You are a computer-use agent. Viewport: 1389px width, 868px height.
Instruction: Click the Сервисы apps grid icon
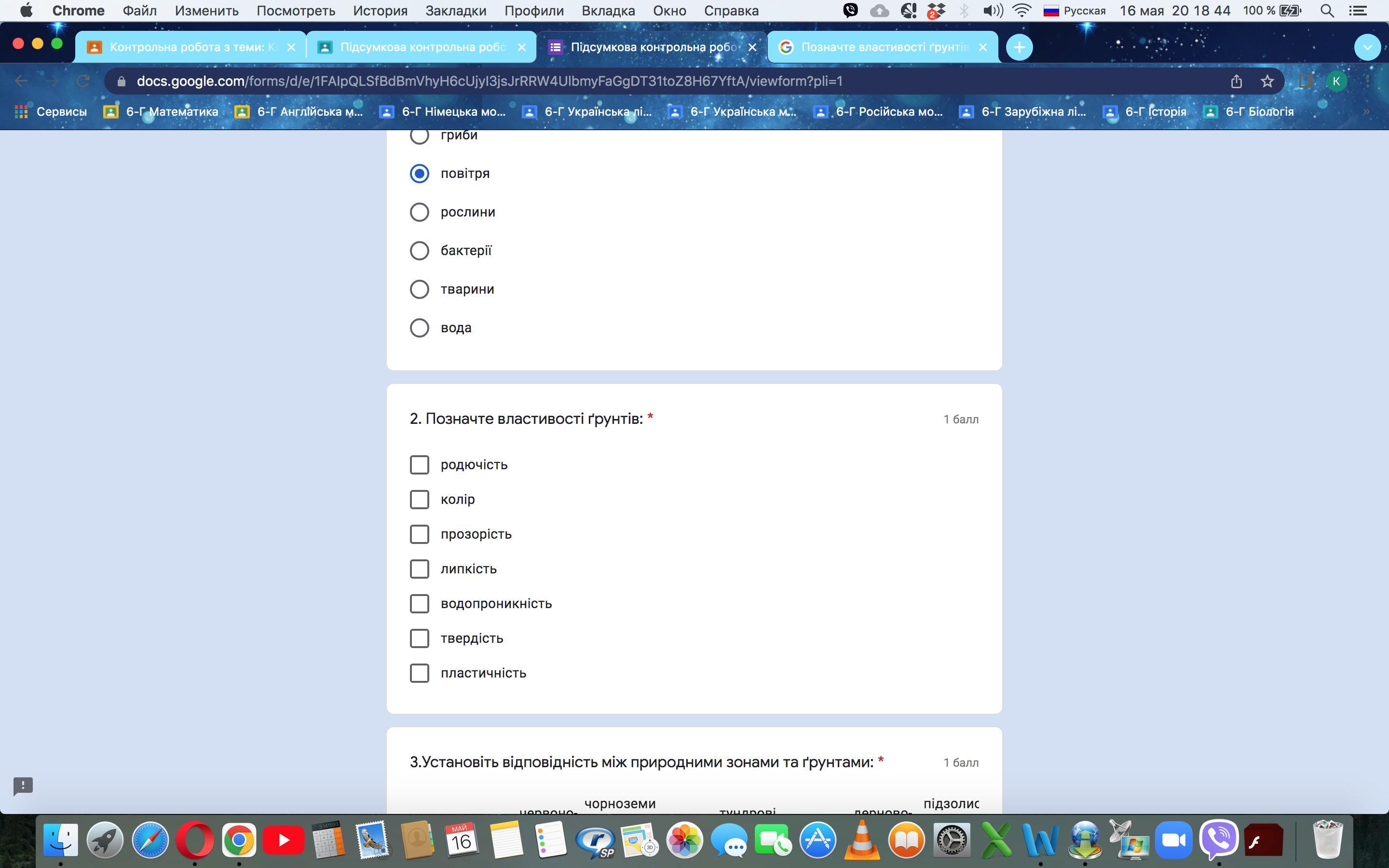[x=21, y=111]
